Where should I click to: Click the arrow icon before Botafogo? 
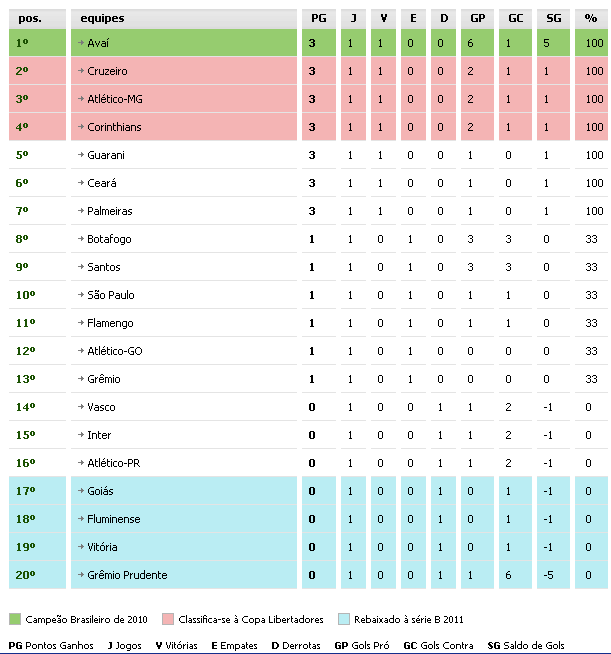(x=80, y=239)
